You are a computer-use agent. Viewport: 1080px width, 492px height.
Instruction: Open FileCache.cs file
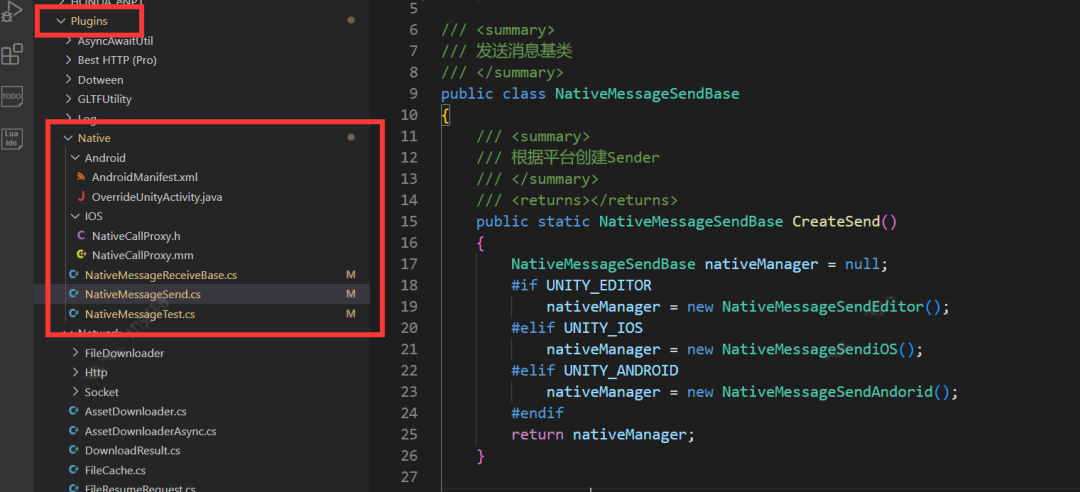(115, 471)
